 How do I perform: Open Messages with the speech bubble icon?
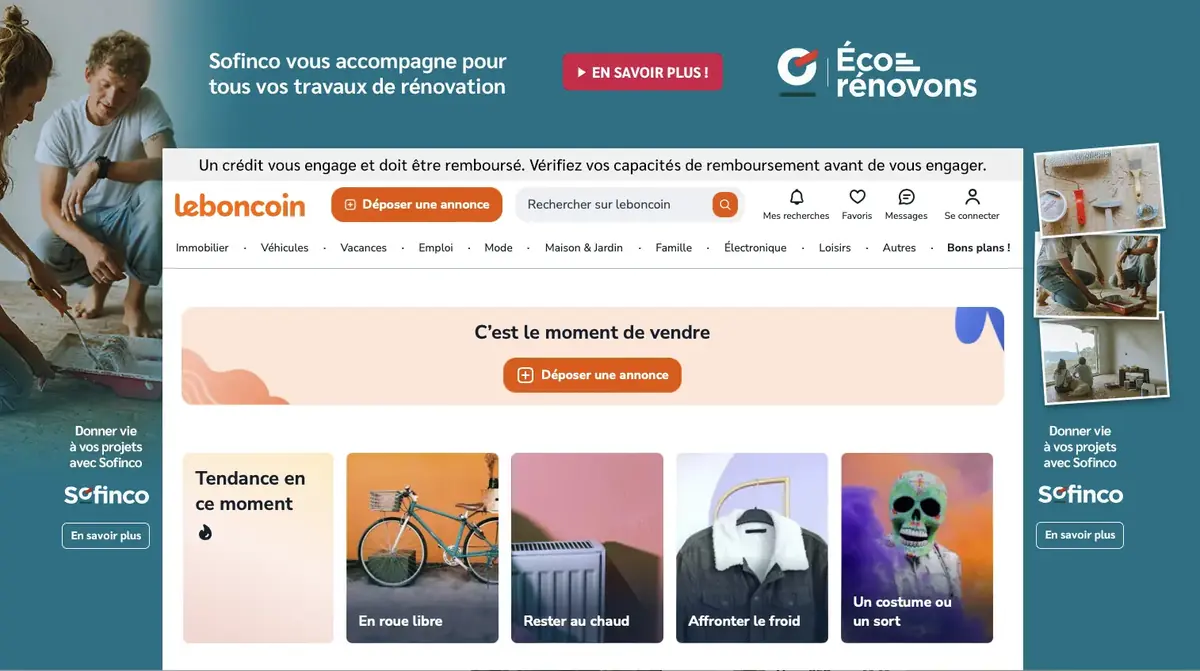[x=905, y=197]
